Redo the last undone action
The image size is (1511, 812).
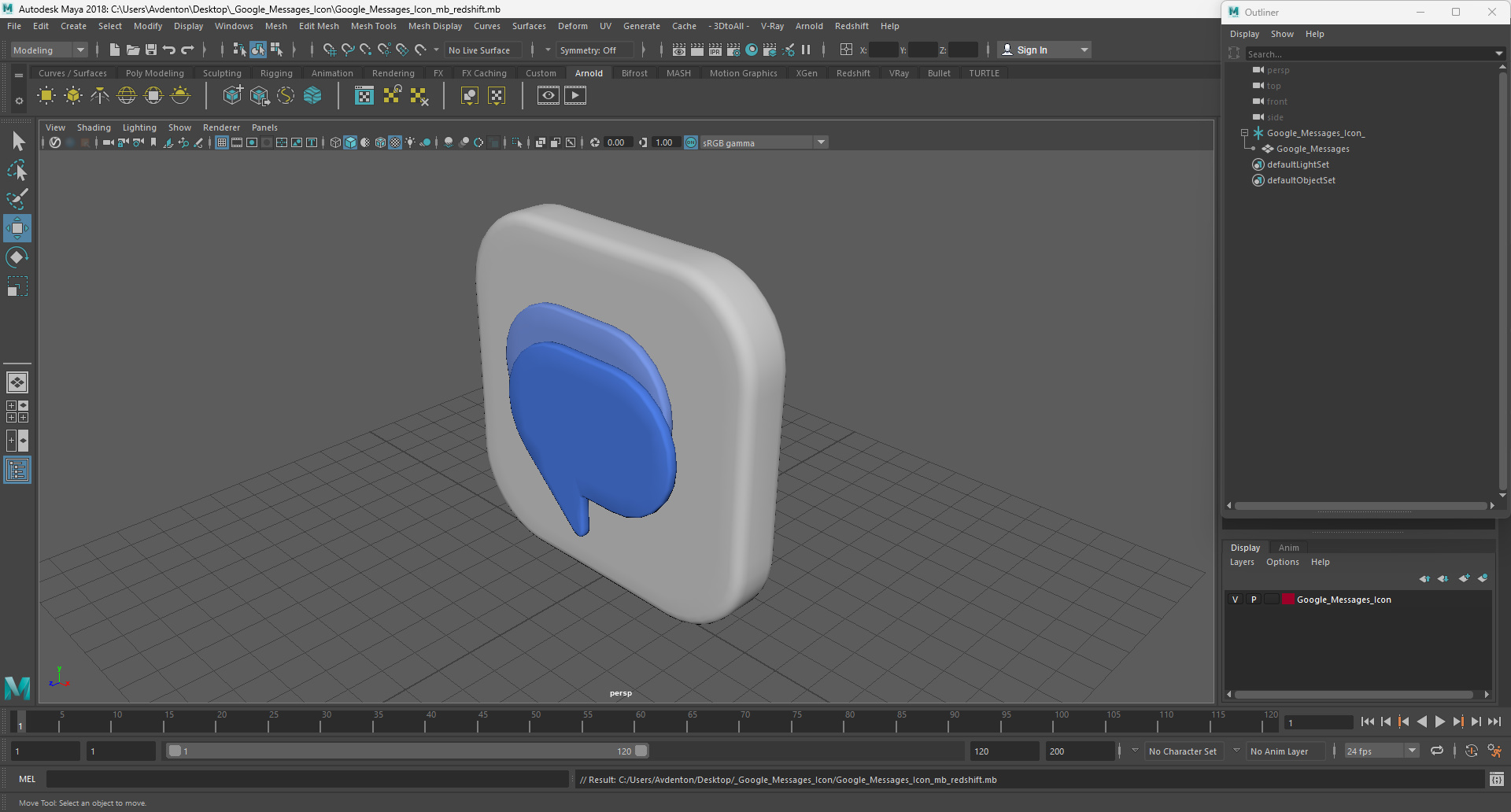pos(187,50)
